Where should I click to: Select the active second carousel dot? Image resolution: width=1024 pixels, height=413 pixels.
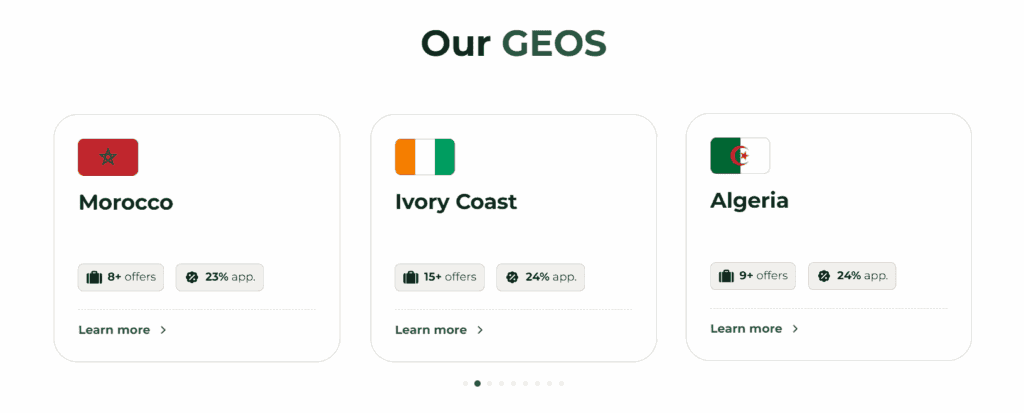478,383
